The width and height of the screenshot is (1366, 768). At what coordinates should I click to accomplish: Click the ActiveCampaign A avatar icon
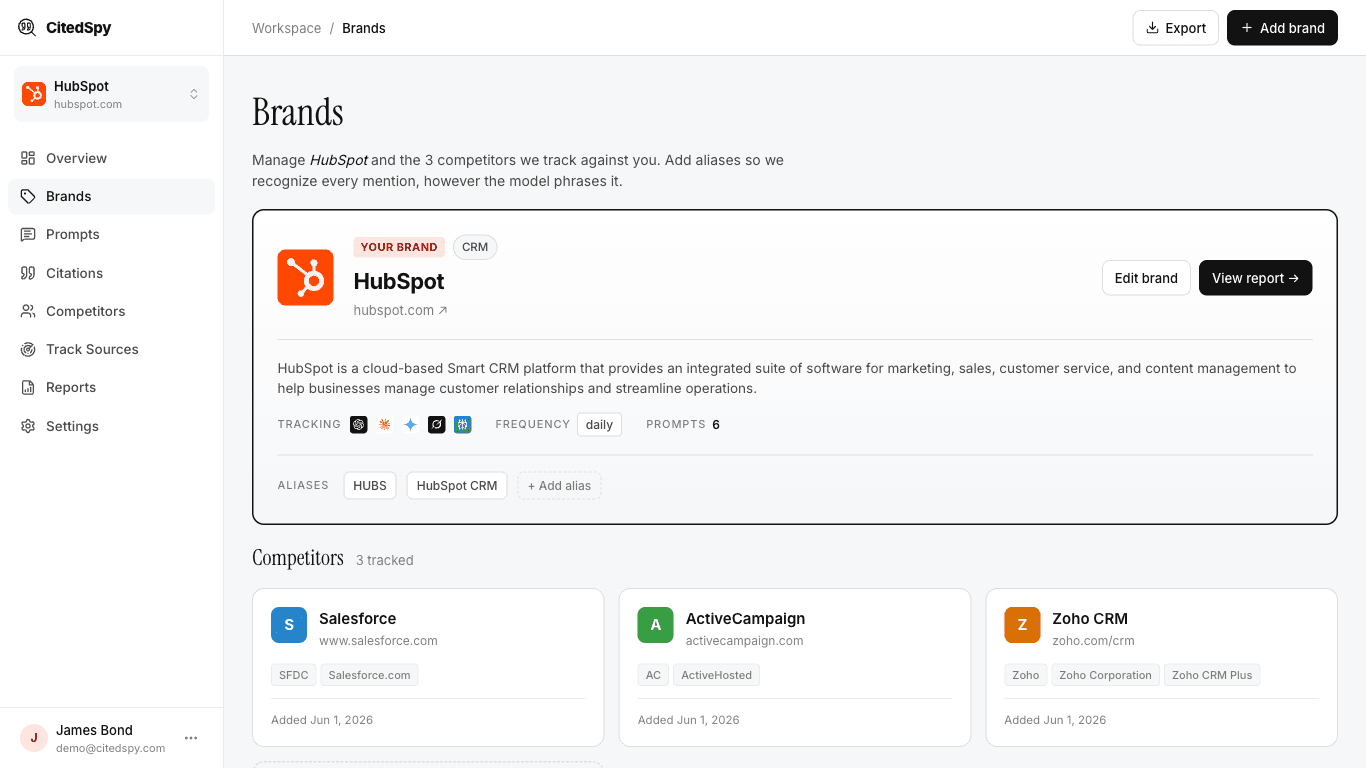[x=656, y=625]
